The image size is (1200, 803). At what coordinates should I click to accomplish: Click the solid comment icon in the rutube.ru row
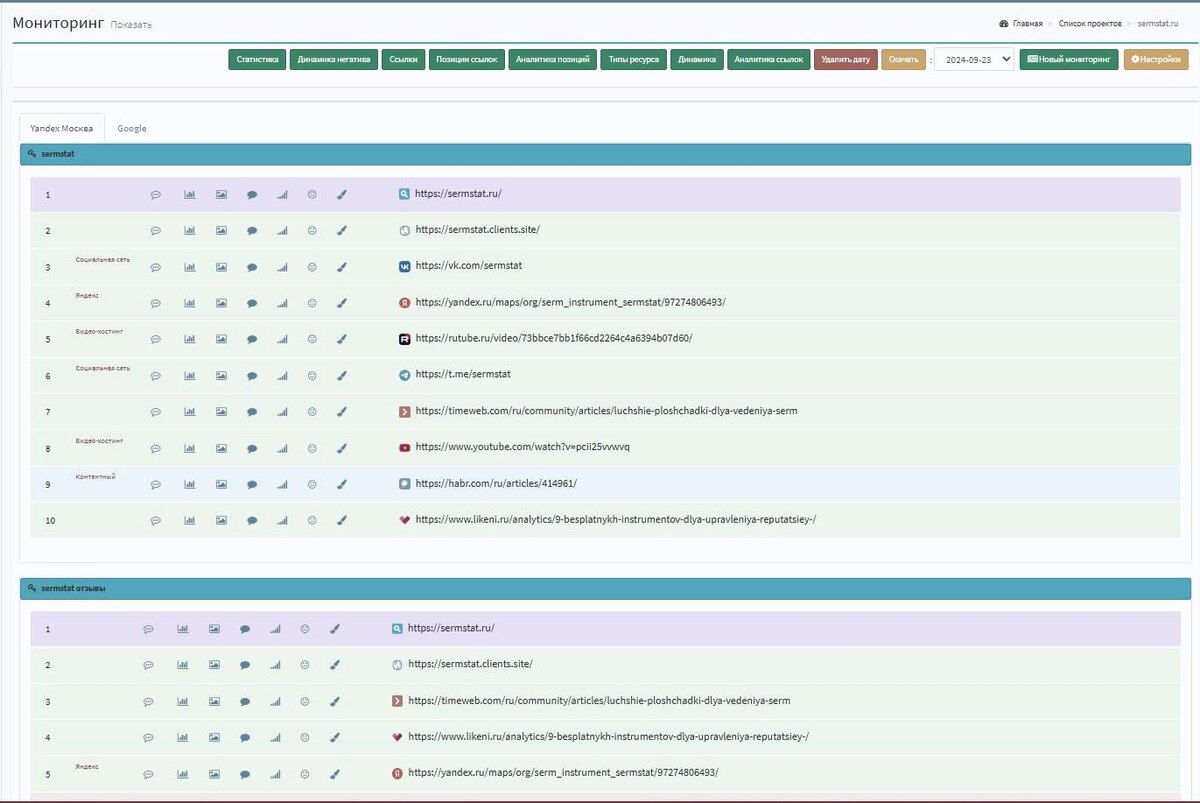[252, 340]
